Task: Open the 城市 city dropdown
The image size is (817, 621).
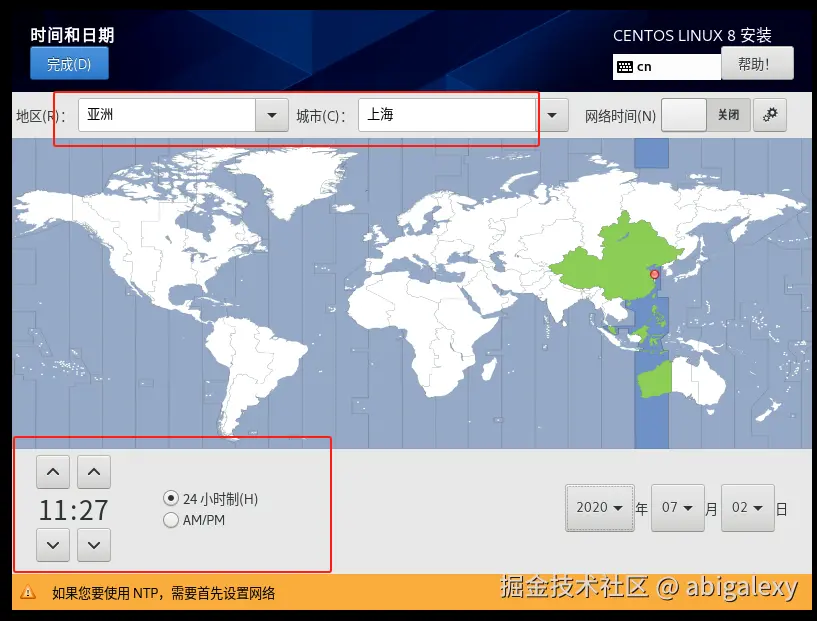Action: 553,115
